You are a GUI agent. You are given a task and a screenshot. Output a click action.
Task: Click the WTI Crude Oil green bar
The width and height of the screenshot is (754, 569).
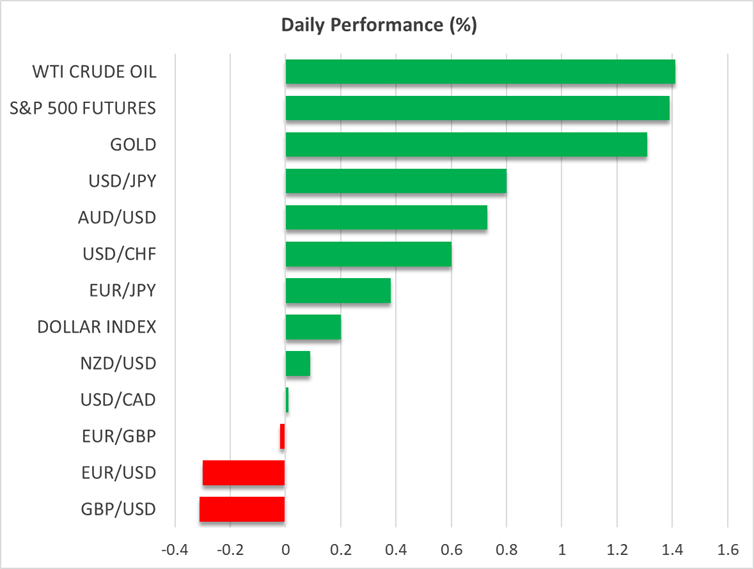480,72
